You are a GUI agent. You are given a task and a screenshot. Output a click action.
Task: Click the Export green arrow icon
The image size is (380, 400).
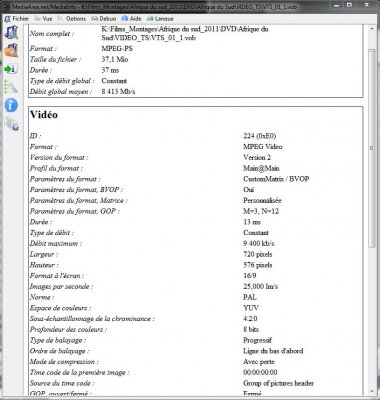(x=11, y=69)
